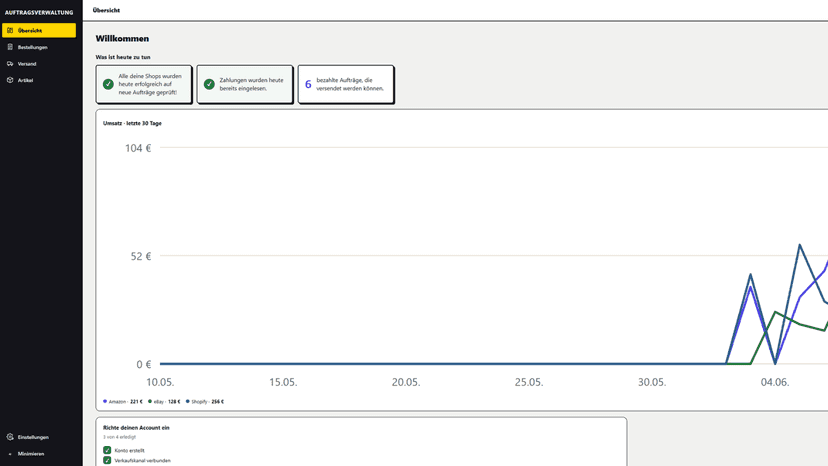The height and width of the screenshot is (466, 828).
Task: Click the number 6 on orders card
Action: 308,85
